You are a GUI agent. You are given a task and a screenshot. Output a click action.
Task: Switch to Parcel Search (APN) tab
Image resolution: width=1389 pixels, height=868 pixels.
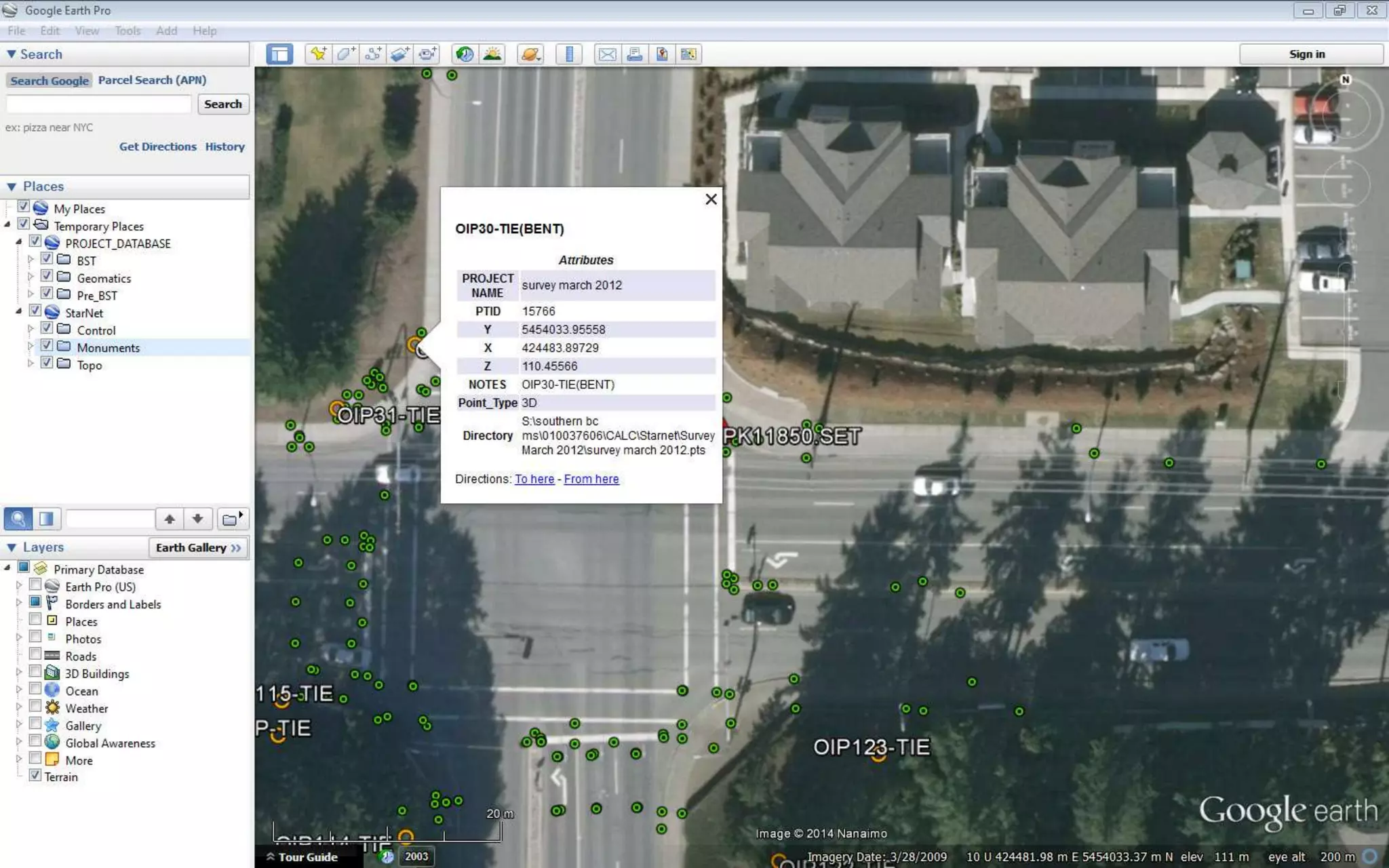152,80
